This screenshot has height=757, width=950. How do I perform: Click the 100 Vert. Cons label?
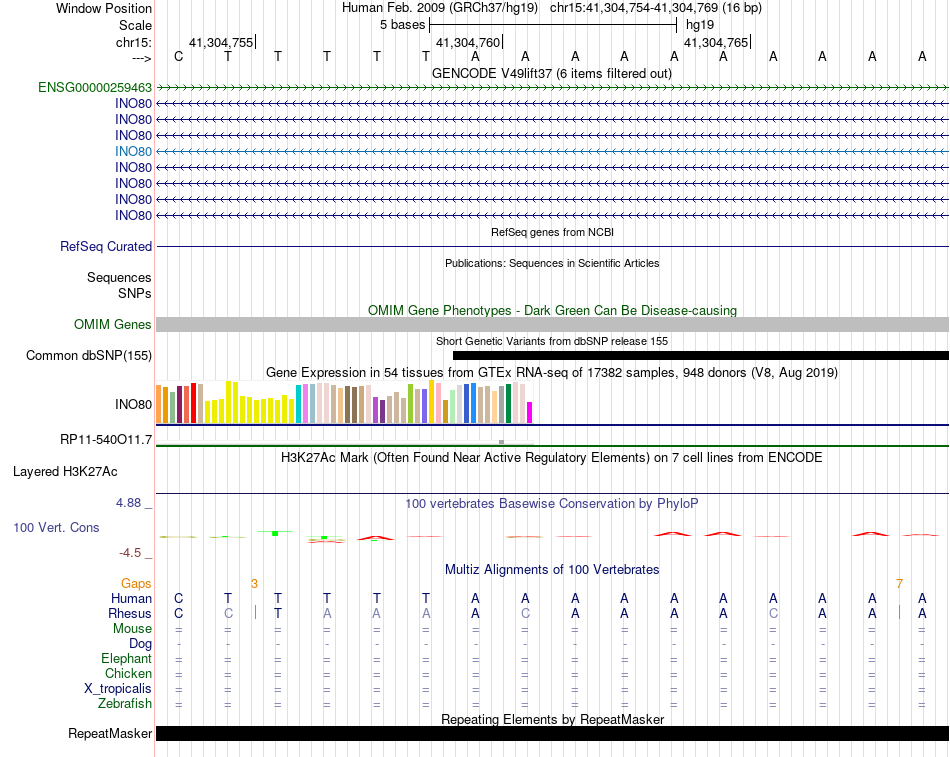tap(56, 527)
